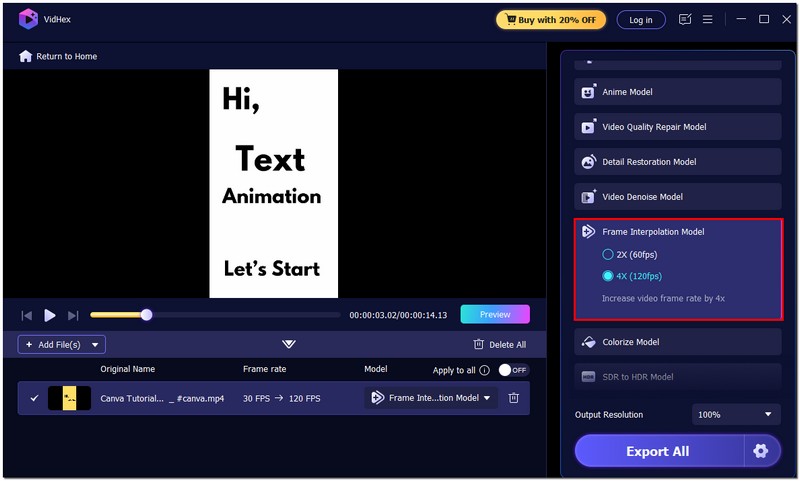Click the Return to Home icon
The image size is (800, 481).
coord(25,56)
